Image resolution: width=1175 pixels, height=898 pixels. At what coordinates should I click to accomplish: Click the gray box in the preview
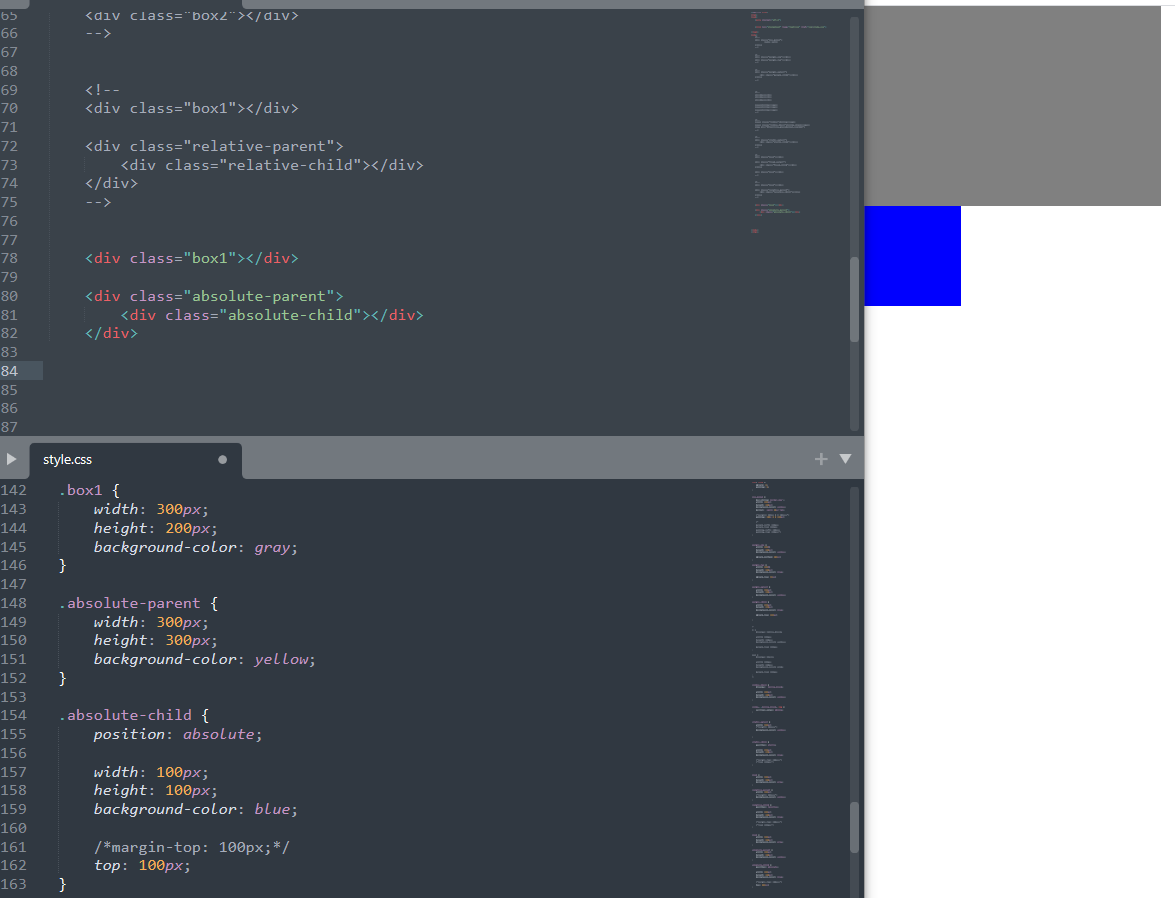pyautogui.click(x=1012, y=106)
